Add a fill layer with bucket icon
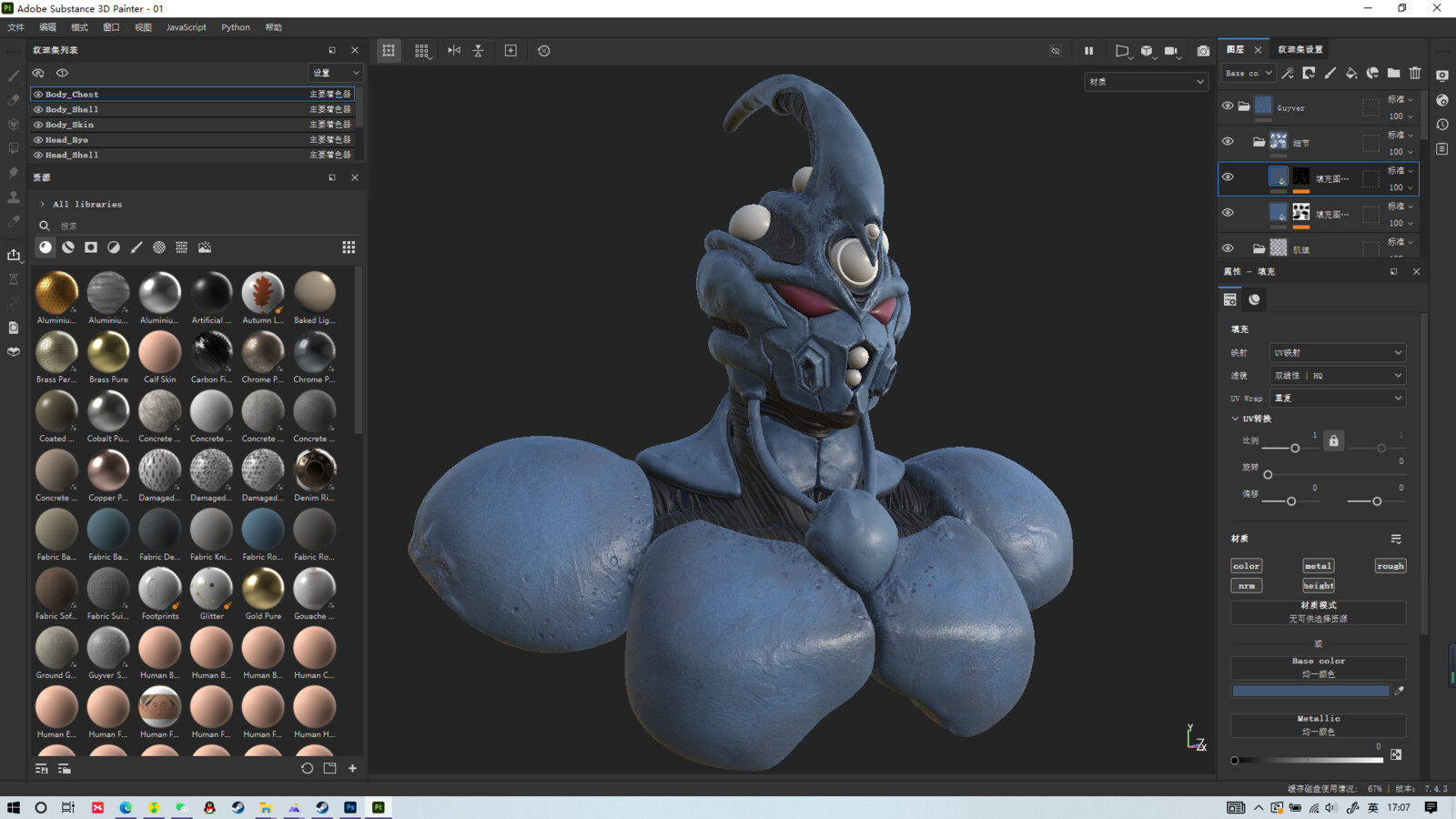 [x=1351, y=73]
